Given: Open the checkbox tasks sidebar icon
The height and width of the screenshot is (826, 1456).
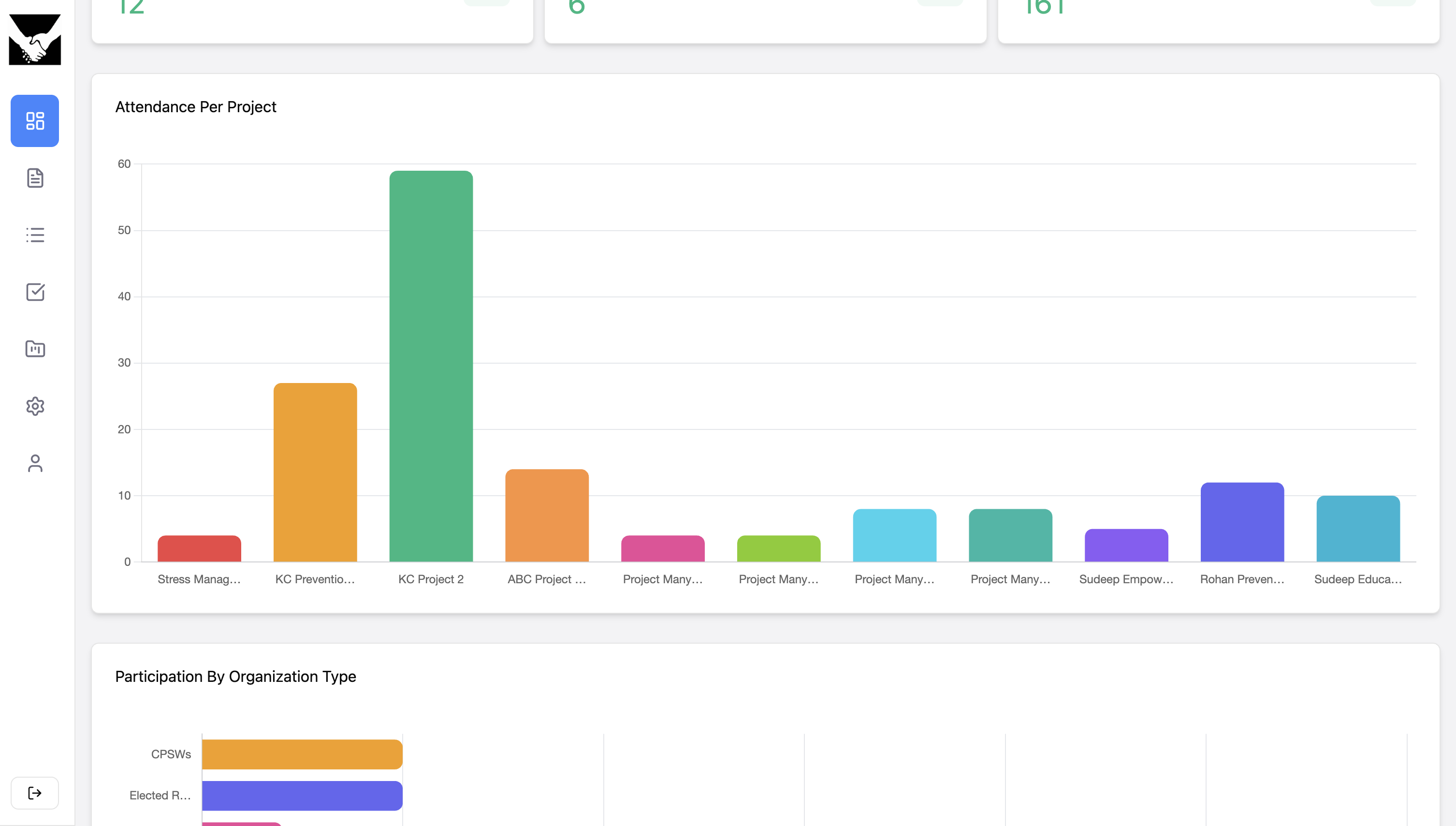Looking at the screenshot, I should point(35,292).
